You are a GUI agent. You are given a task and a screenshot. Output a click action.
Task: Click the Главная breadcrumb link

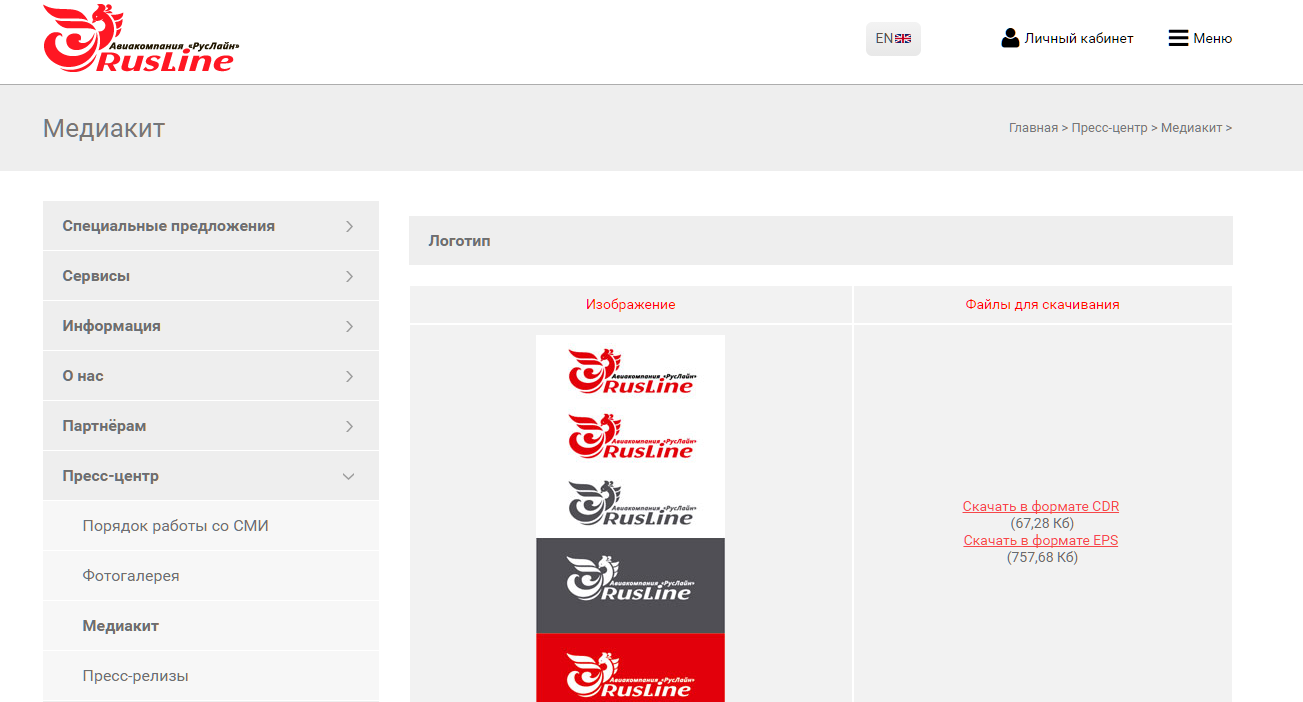click(x=1033, y=128)
